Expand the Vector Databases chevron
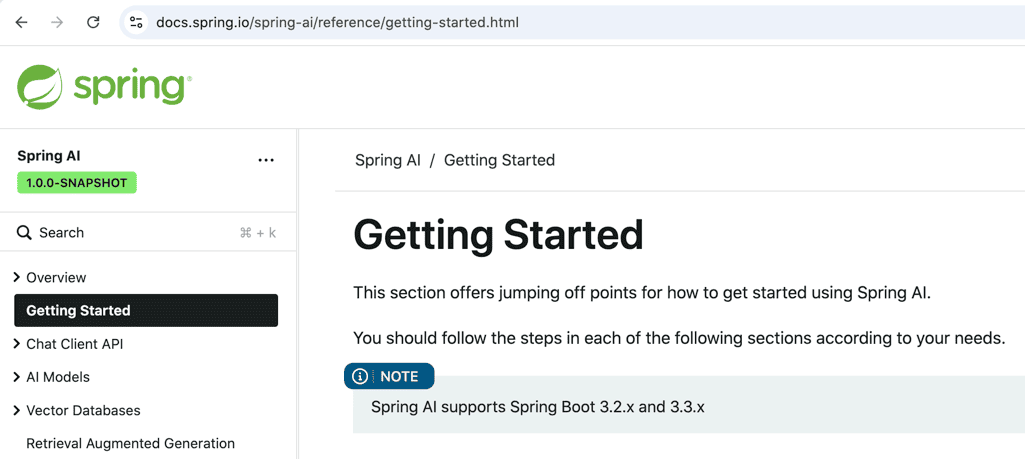Viewport: 1025px width, 459px height. (17, 410)
